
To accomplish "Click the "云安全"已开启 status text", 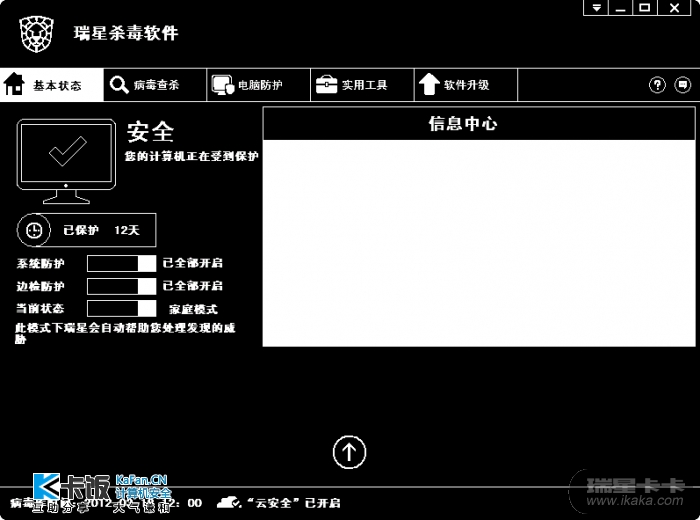I will click(x=294, y=503).
